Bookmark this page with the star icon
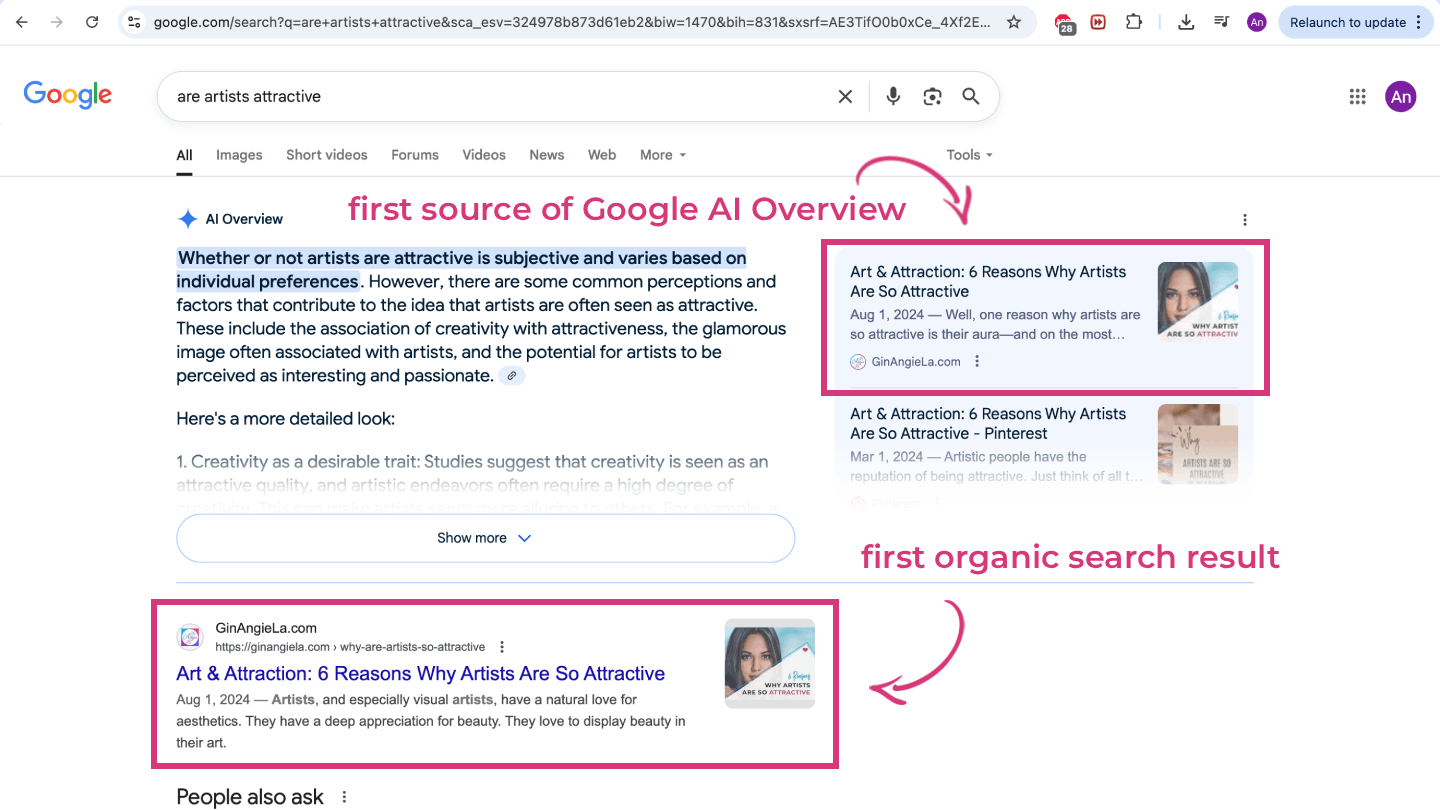The height and width of the screenshot is (810, 1440). [x=1014, y=21]
